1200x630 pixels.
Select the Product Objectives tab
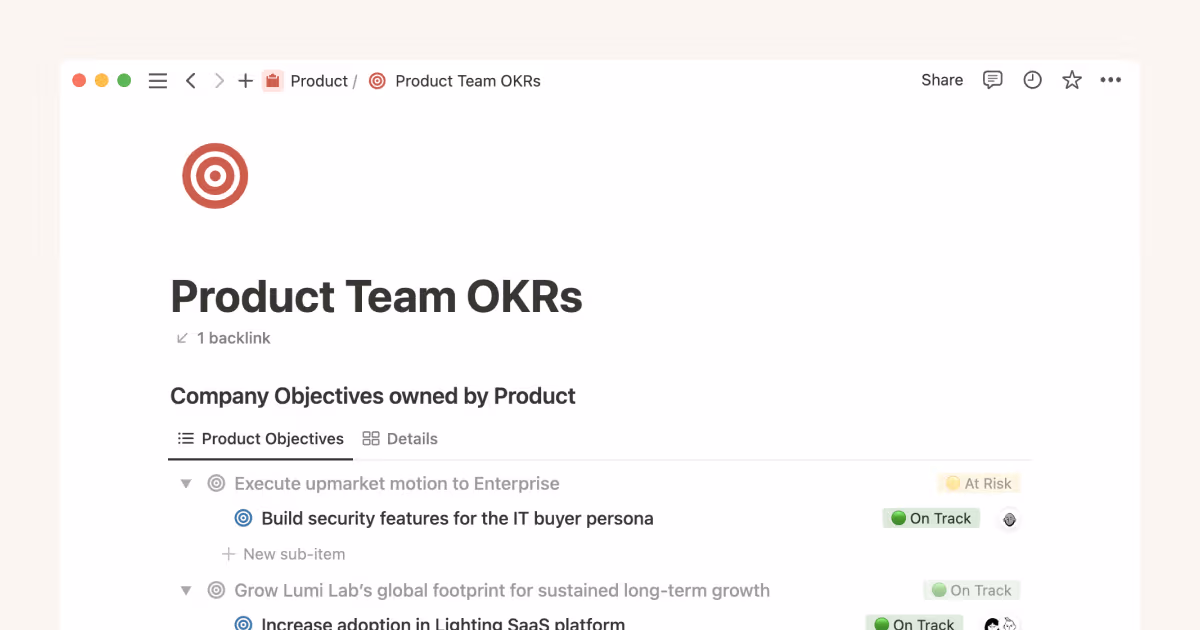260,438
